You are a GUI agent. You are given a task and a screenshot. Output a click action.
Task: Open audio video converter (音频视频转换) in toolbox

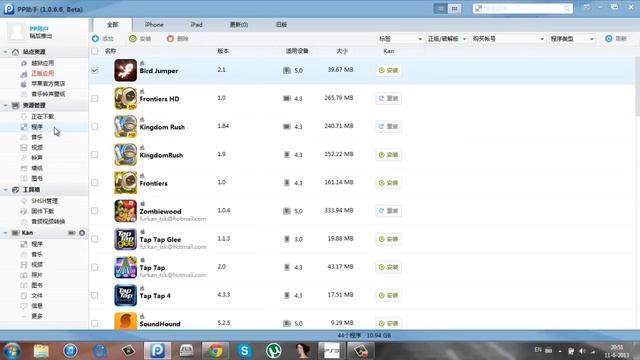click(x=48, y=221)
